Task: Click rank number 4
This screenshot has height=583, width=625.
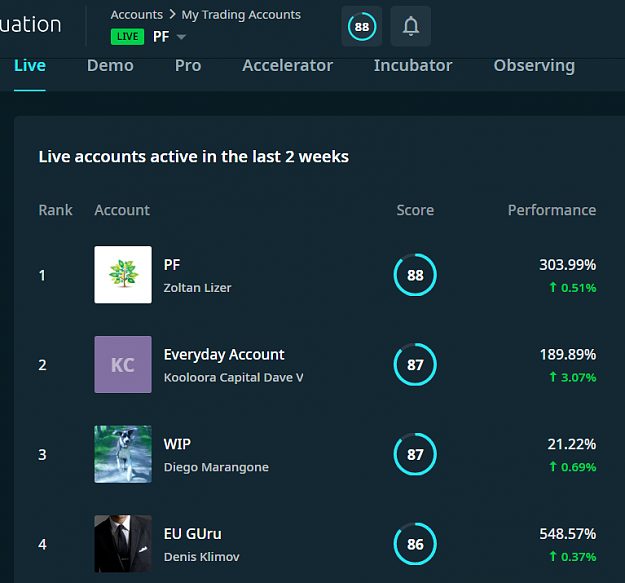Action: 42,544
